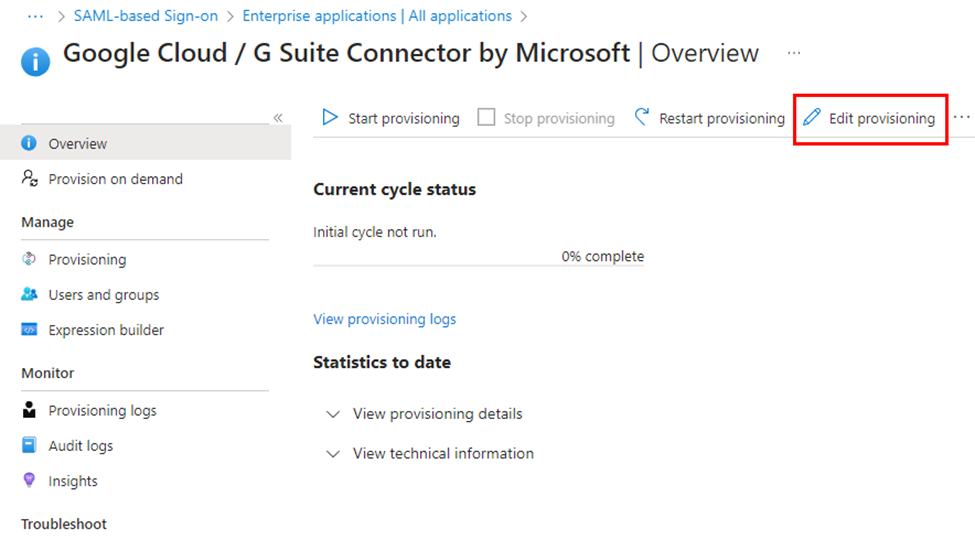The width and height of the screenshot is (975, 539).
Task: Navigate to Enterprise applications breadcrumb
Action: (376, 16)
